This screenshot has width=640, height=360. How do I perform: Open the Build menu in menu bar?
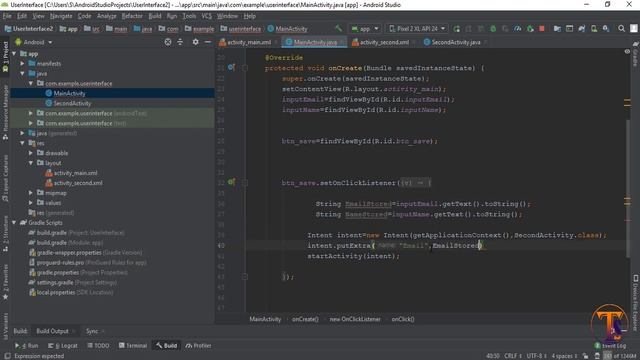tap(155, 16)
